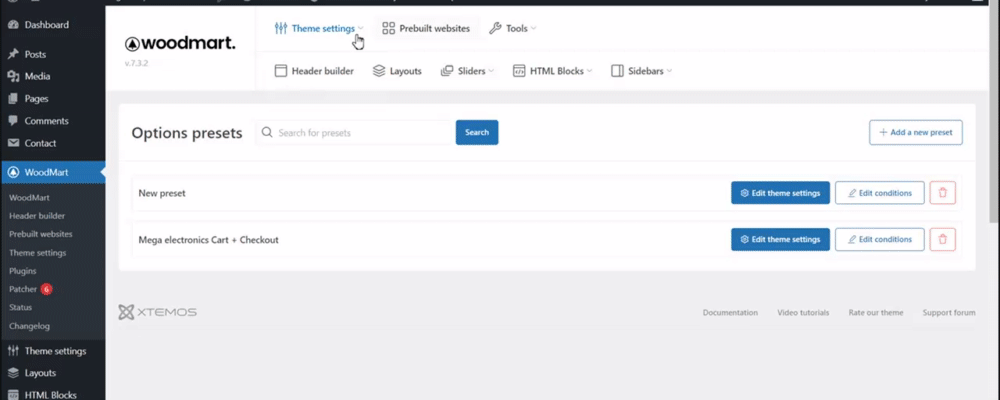1000x400 pixels.
Task: Expand the Sliders dropdown chevron
Action: [491, 71]
